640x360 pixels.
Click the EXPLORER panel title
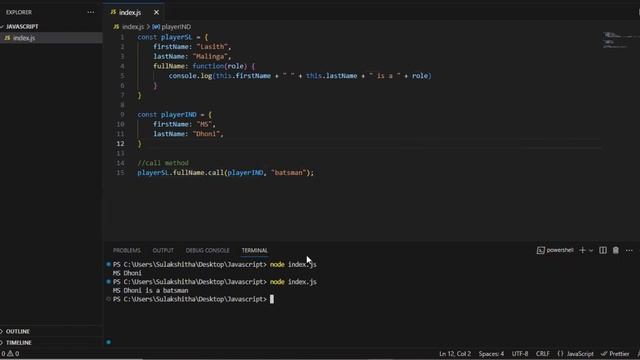point(19,12)
